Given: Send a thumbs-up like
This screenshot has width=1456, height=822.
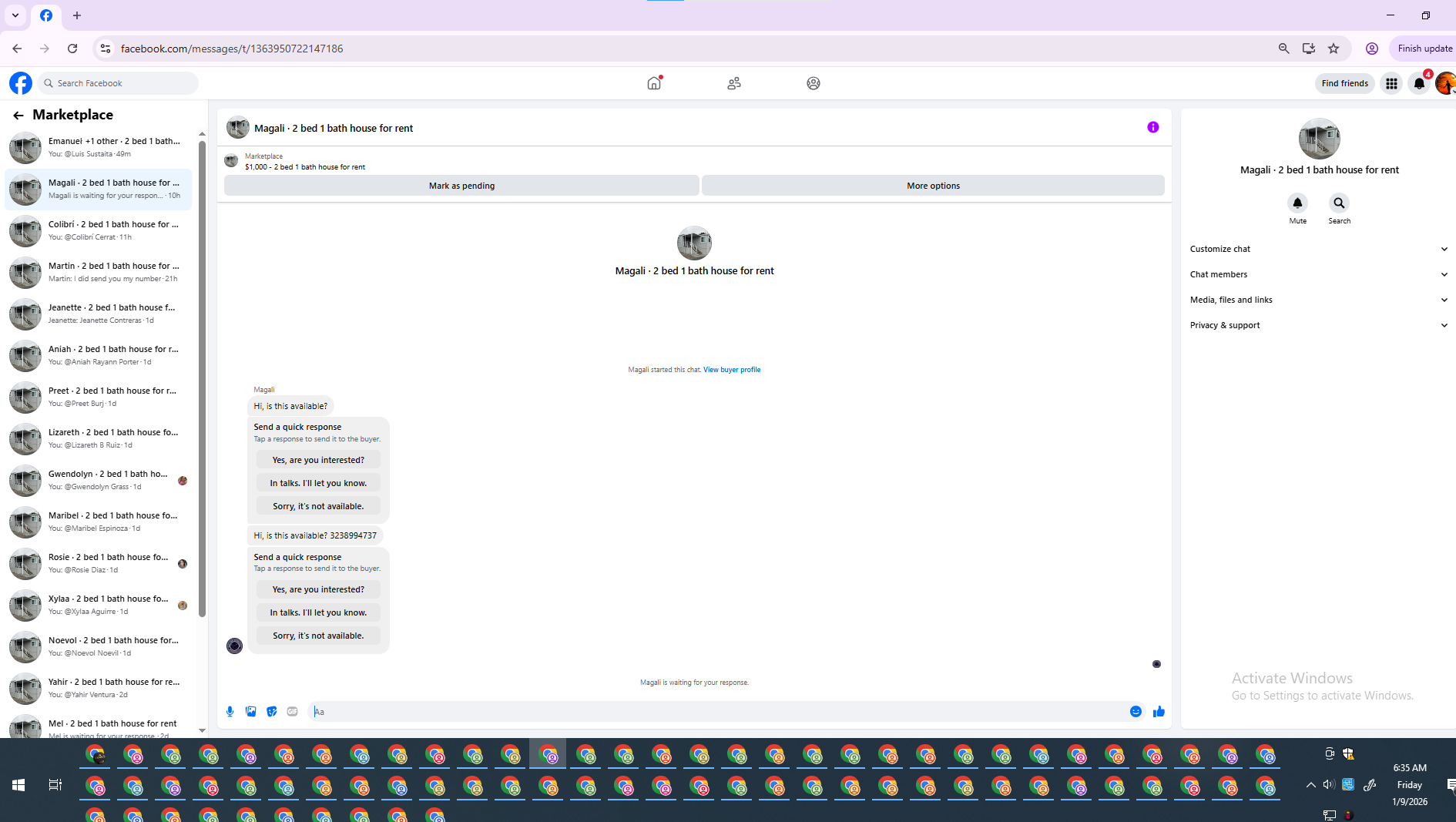Looking at the screenshot, I should click(1159, 712).
